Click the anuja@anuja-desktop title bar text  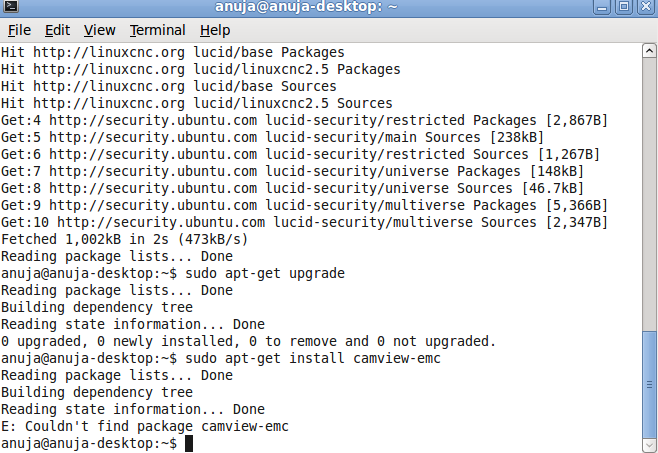tap(306, 6)
